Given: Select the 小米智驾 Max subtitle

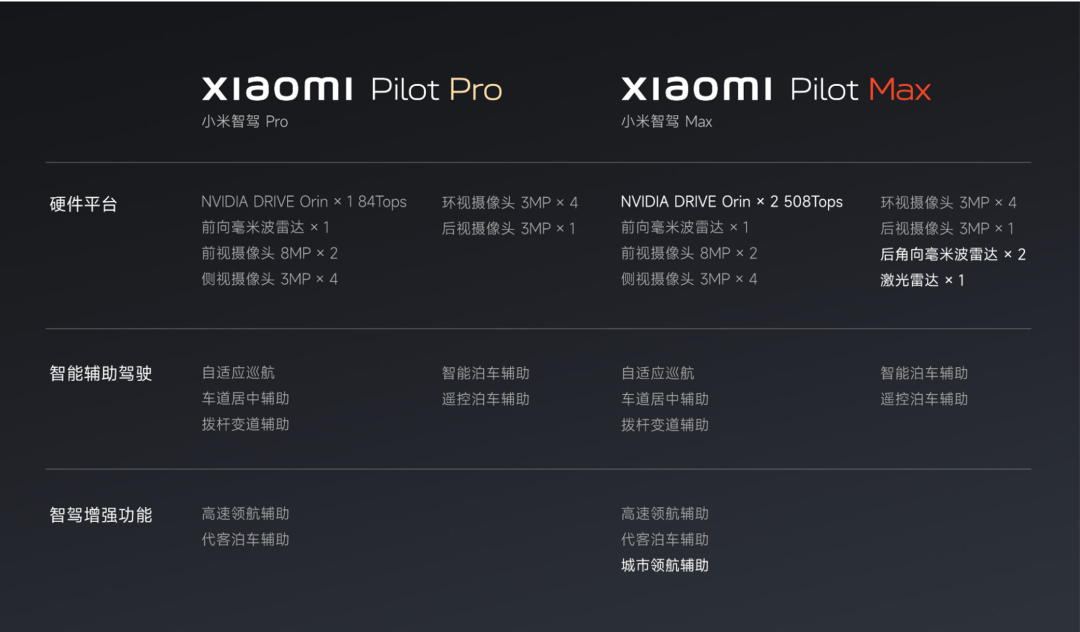Looking at the screenshot, I should pos(666,122).
